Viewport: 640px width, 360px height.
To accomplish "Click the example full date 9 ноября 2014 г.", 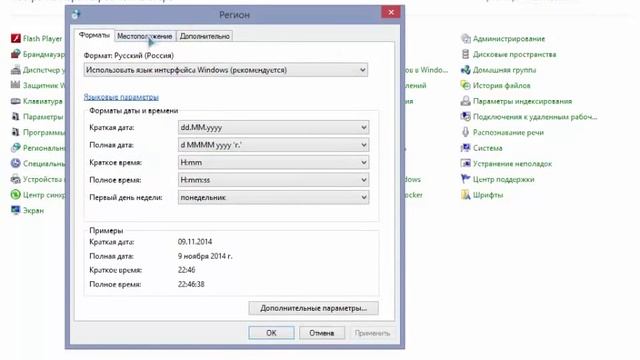I will pyautogui.click(x=205, y=256).
